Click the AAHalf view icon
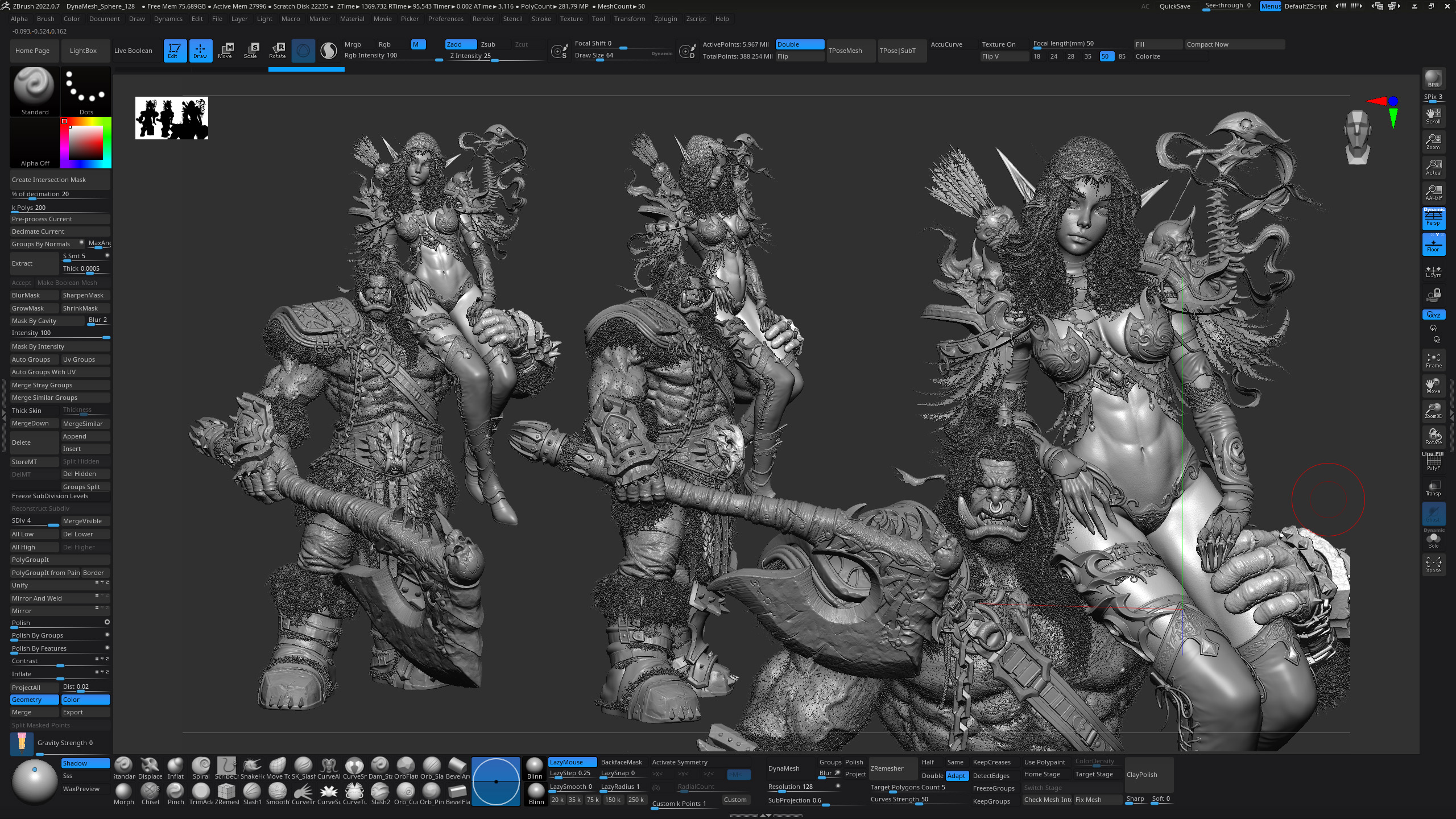The width and height of the screenshot is (1456, 819). [x=1433, y=193]
